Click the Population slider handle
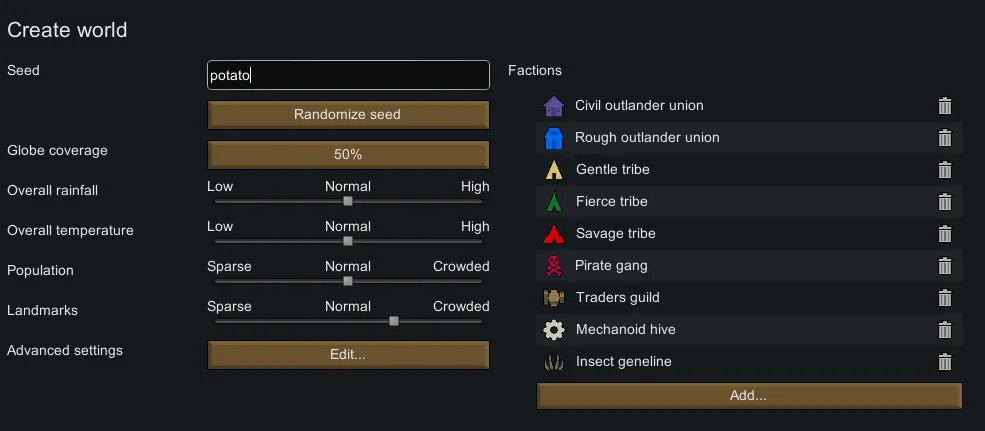 pos(348,281)
